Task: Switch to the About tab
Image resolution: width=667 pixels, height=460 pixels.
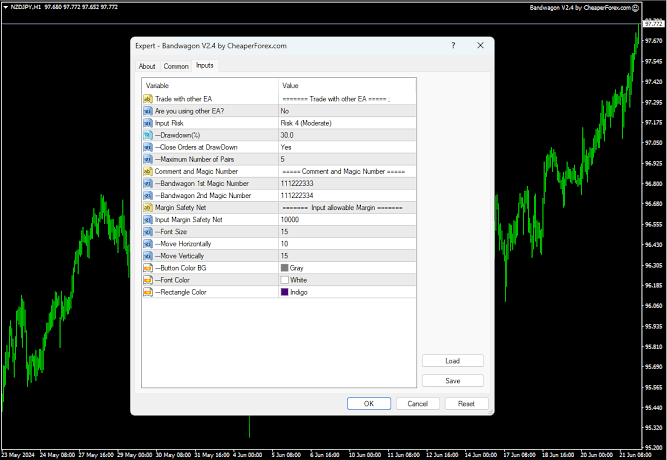Action: point(147,66)
